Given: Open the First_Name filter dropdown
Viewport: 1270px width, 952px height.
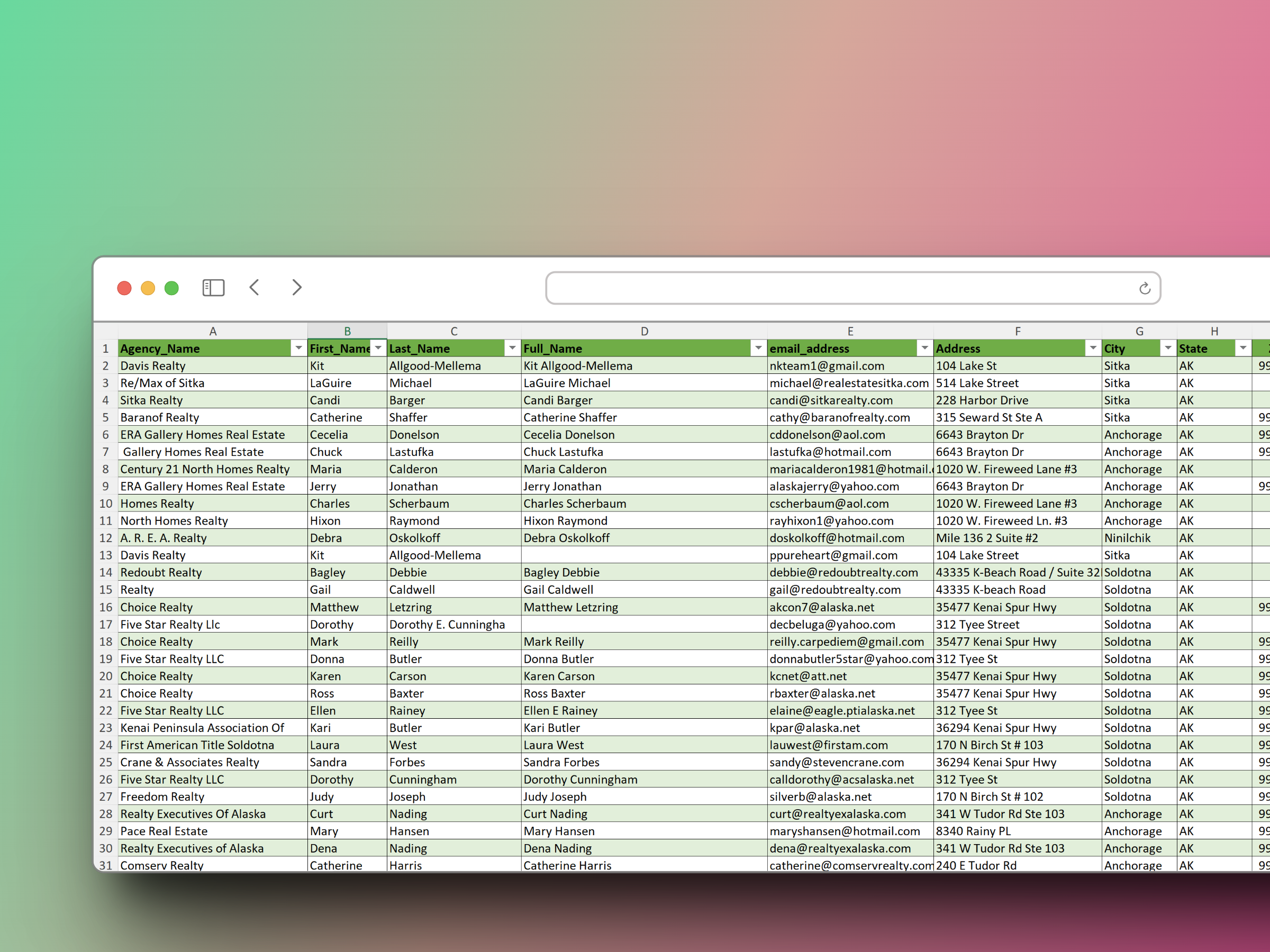Looking at the screenshot, I should [378, 349].
